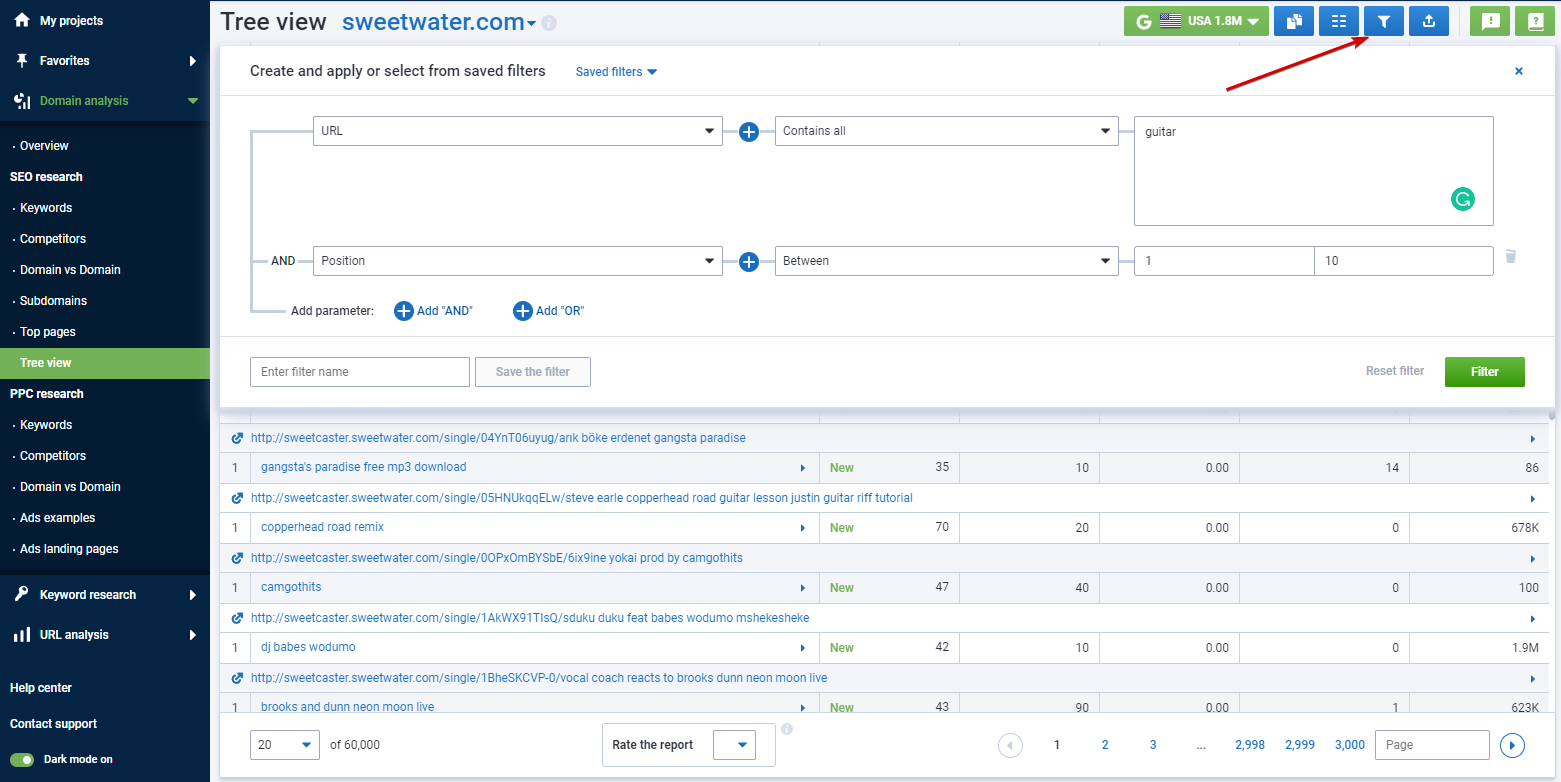Expand the Saved filters dropdown
Image resolution: width=1561 pixels, height=782 pixels.
[x=616, y=72]
